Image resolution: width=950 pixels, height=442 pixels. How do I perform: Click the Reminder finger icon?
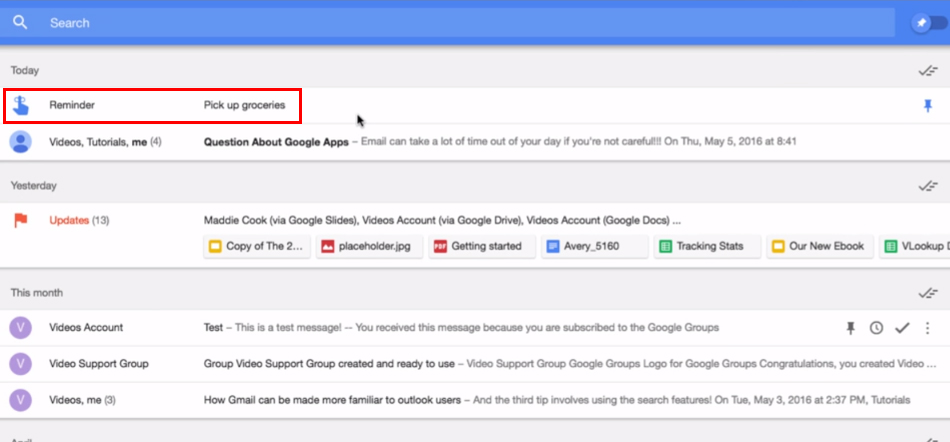[x=21, y=105]
